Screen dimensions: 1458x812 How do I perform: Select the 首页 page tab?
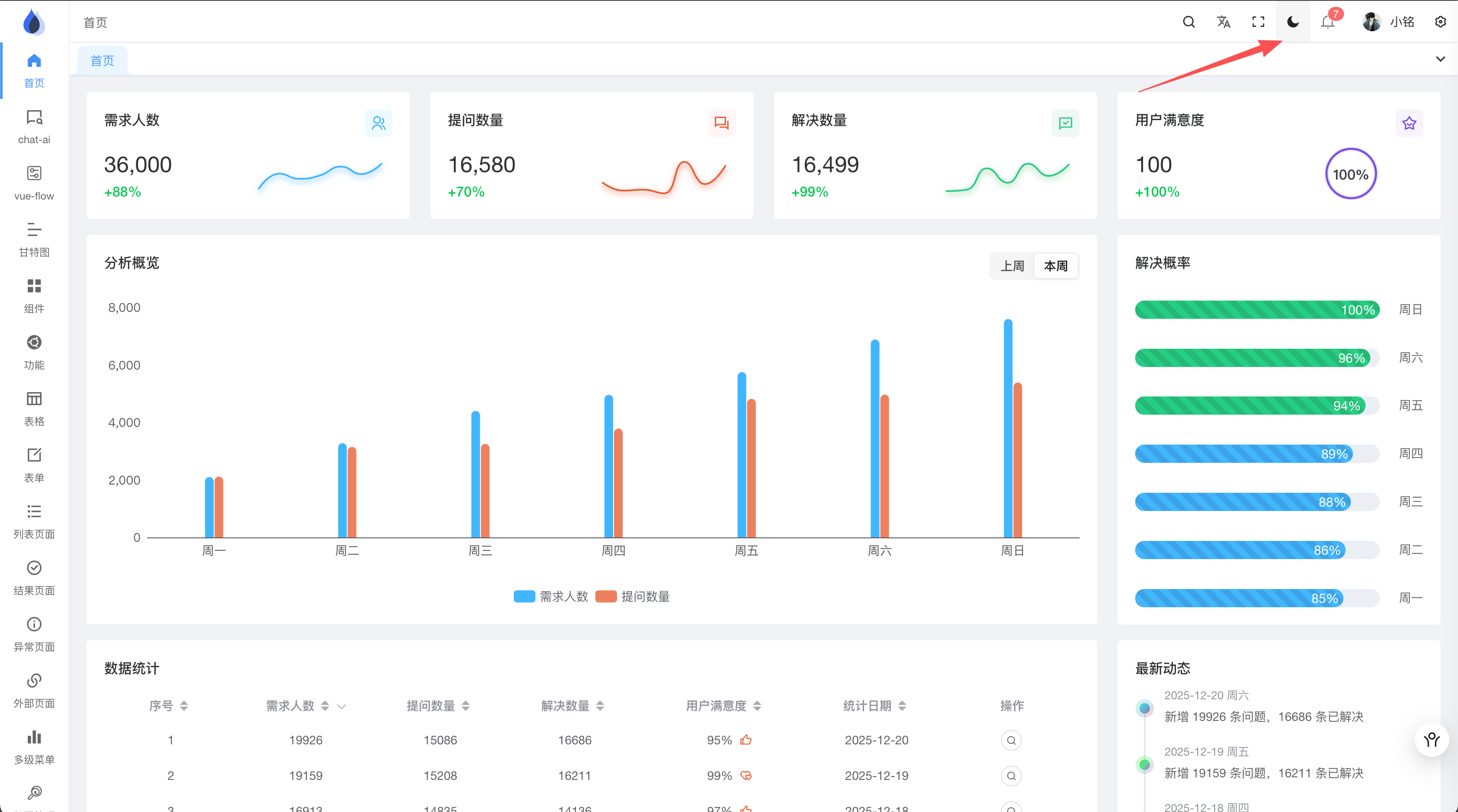[102, 61]
